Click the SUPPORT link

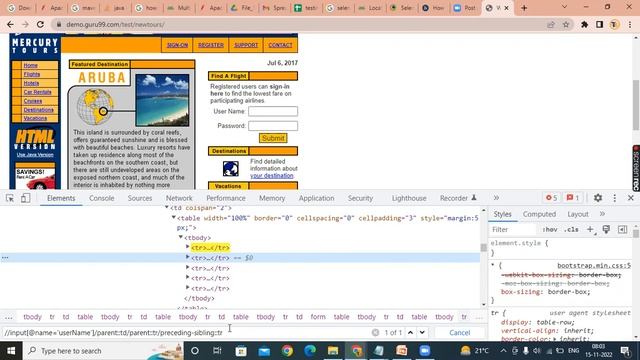(x=246, y=45)
